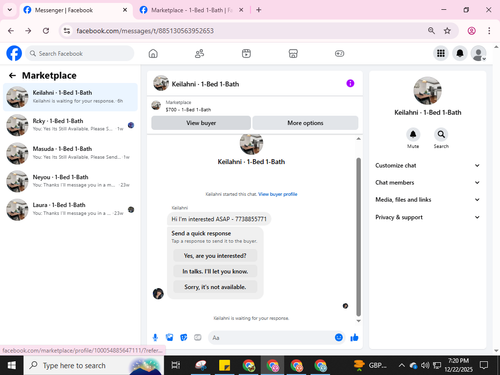Viewport: 500px width, 375px height.
Task: Open the notifications bell in header
Action: (x=460, y=53)
